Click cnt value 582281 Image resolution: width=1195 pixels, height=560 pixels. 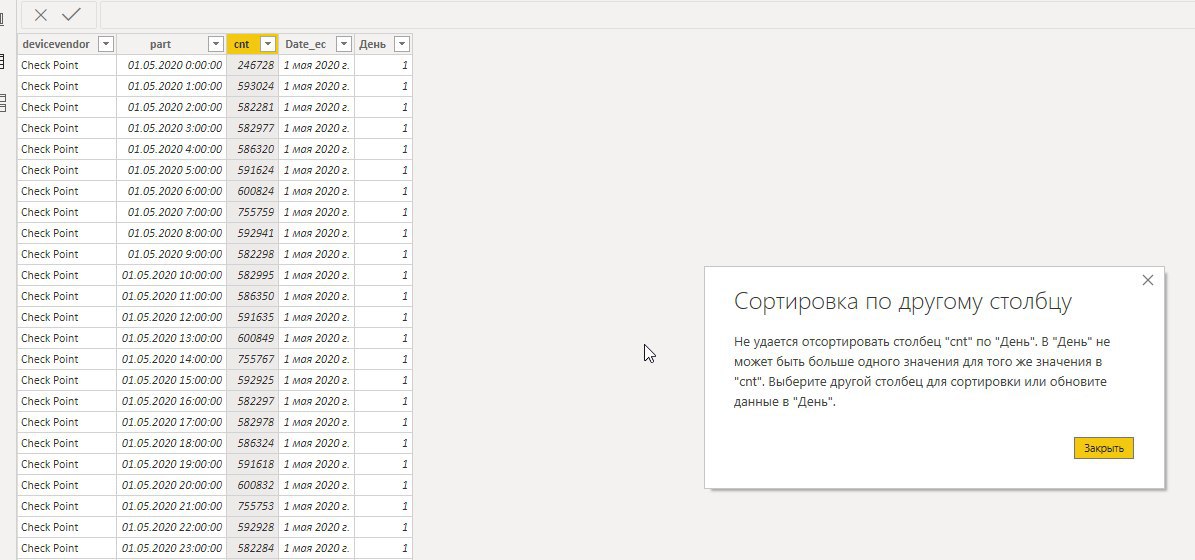pos(252,107)
